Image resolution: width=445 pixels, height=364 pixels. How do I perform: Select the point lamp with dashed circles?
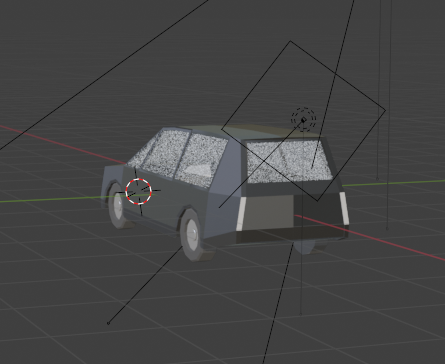[303, 119]
